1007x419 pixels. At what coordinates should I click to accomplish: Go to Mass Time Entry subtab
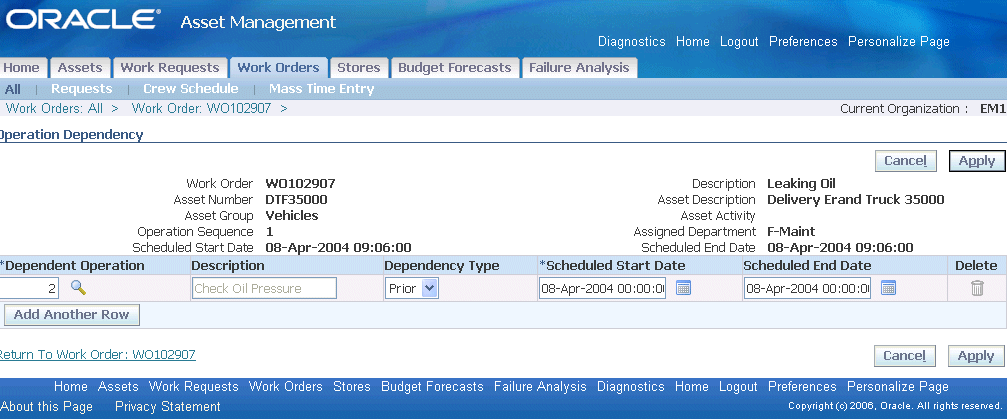(321, 89)
